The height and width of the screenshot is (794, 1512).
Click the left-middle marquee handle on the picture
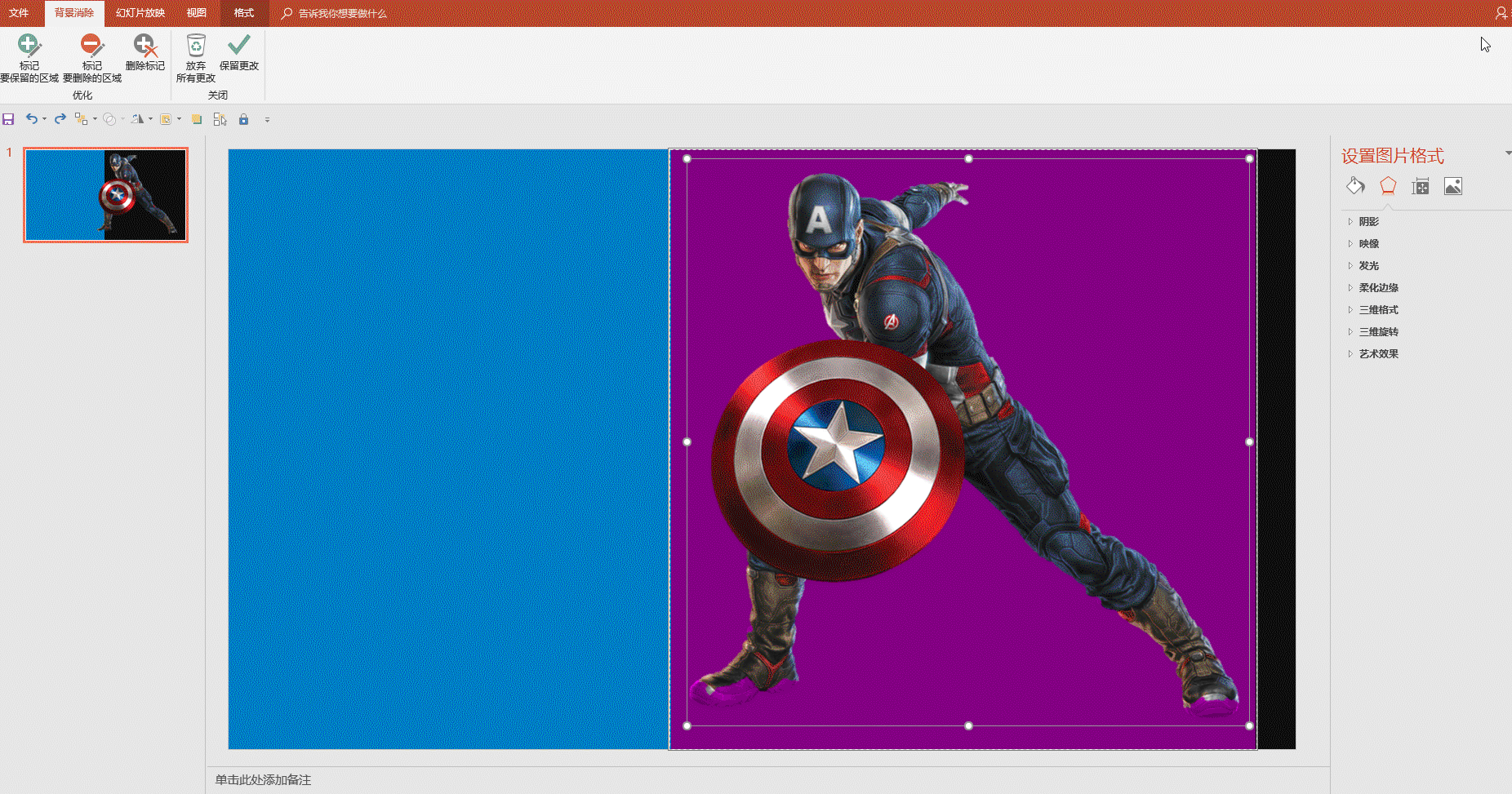[687, 441]
